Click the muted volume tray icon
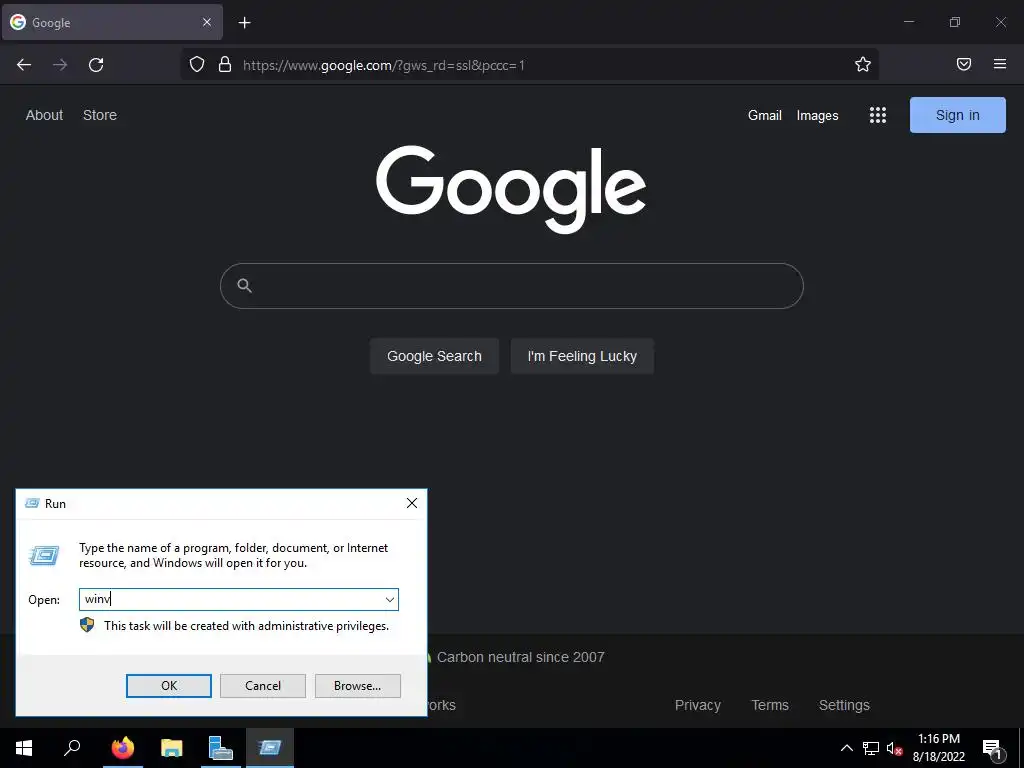This screenshot has height=768, width=1024. (x=894, y=748)
